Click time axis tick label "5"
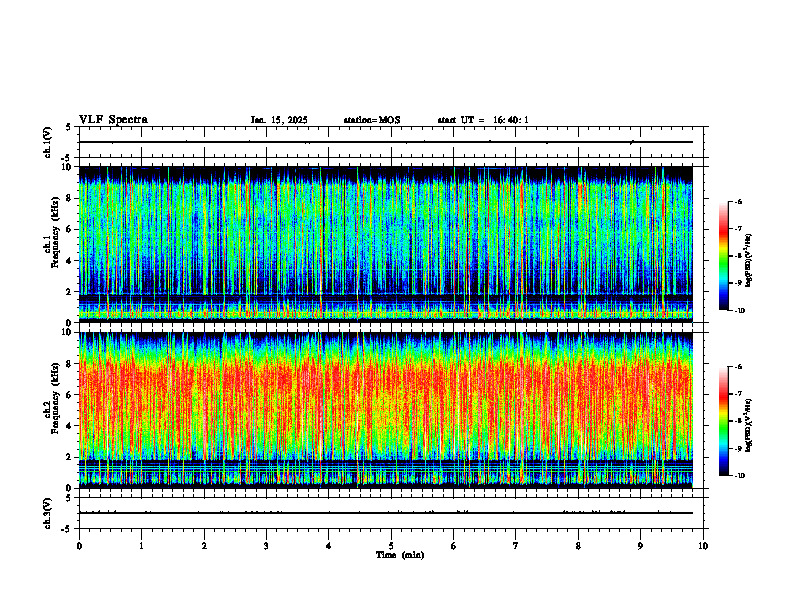The height and width of the screenshot is (612, 792). tap(391, 546)
